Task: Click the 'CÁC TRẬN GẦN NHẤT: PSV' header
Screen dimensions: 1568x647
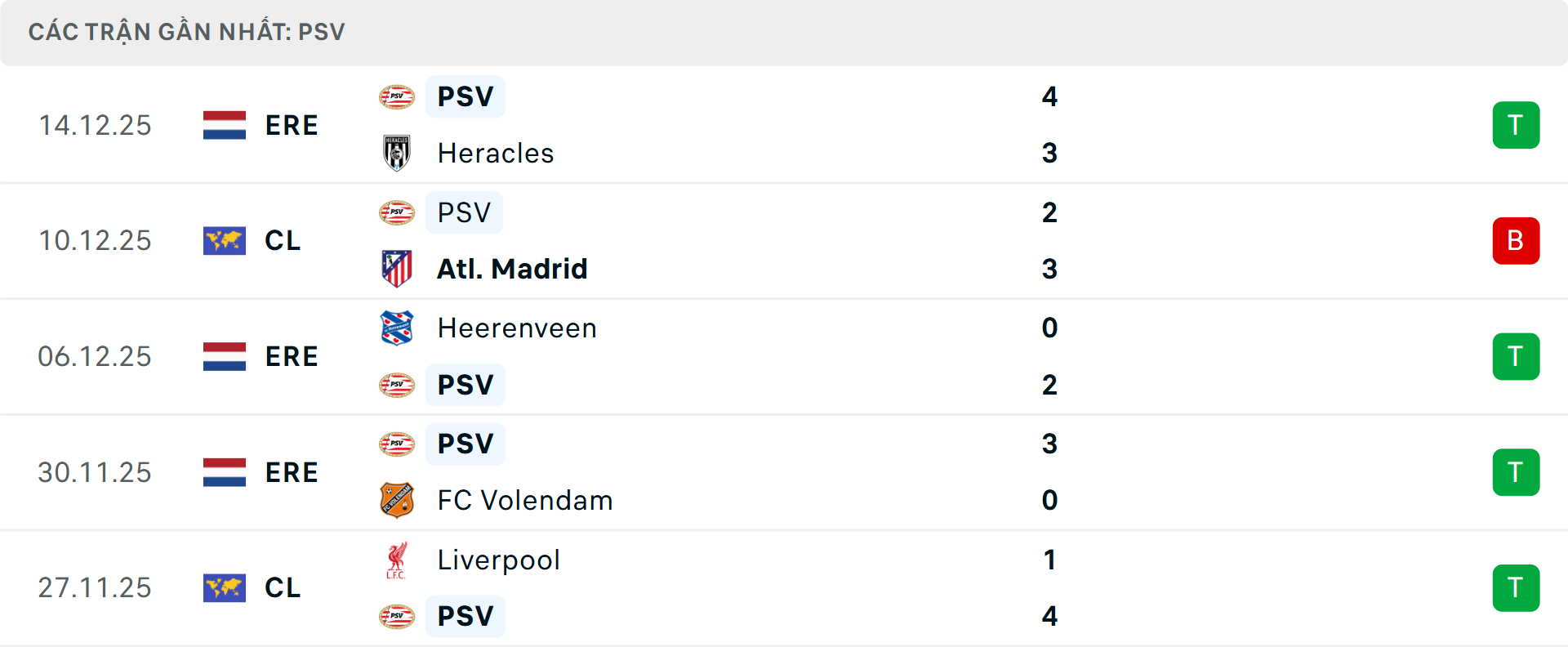Action: click(187, 32)
